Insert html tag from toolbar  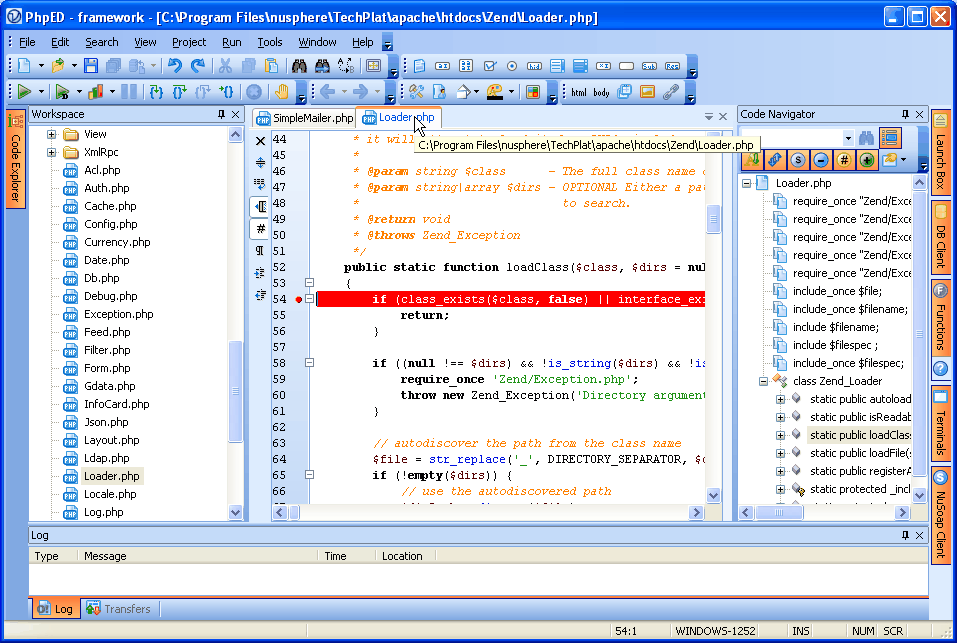click(579, 92)
